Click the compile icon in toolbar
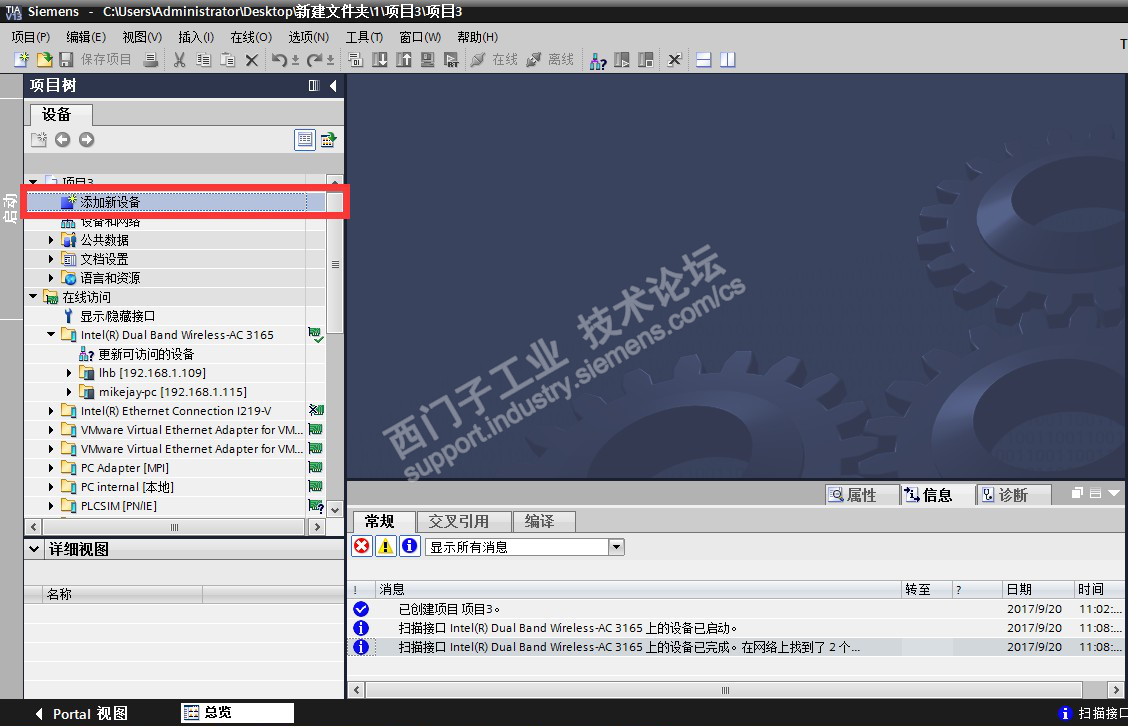The height and width of the screenshot is (727, 1129). coord(356,60)
